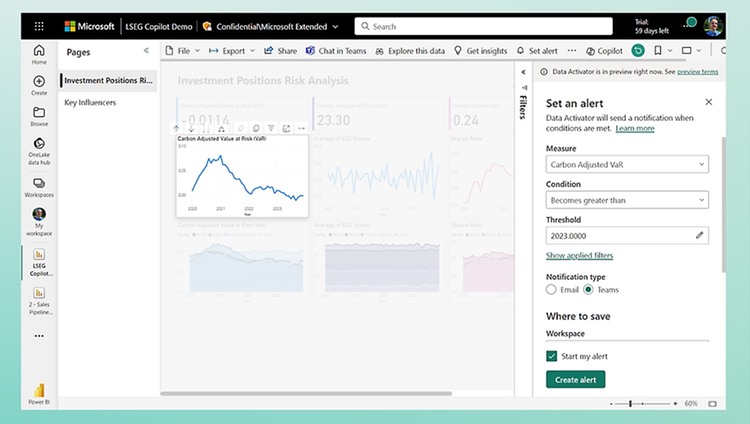Open more options on the VaR visual
Screen dimensions: 750x424
[x=301, y=128]
